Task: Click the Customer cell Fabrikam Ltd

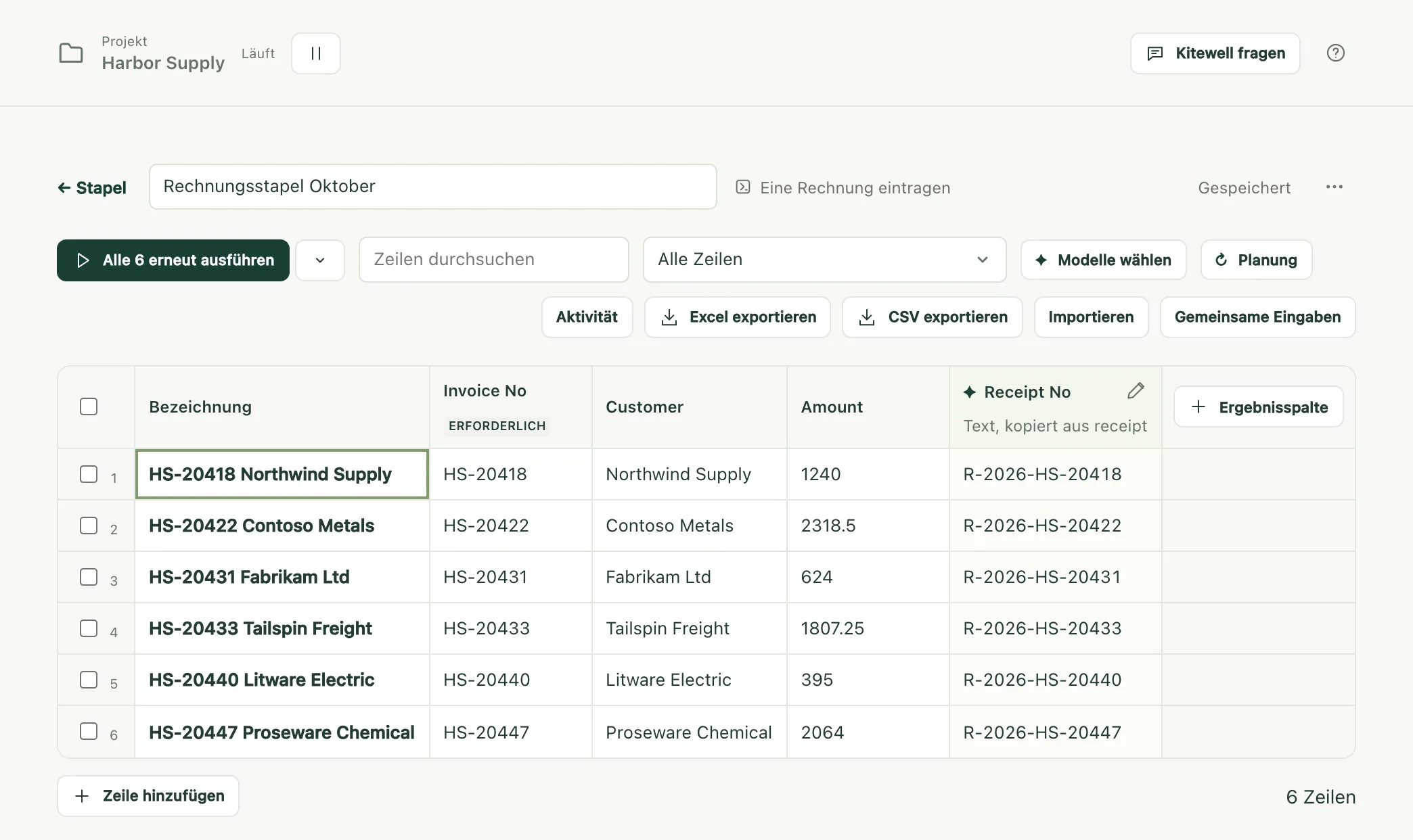Action: (x=690, y=577)
